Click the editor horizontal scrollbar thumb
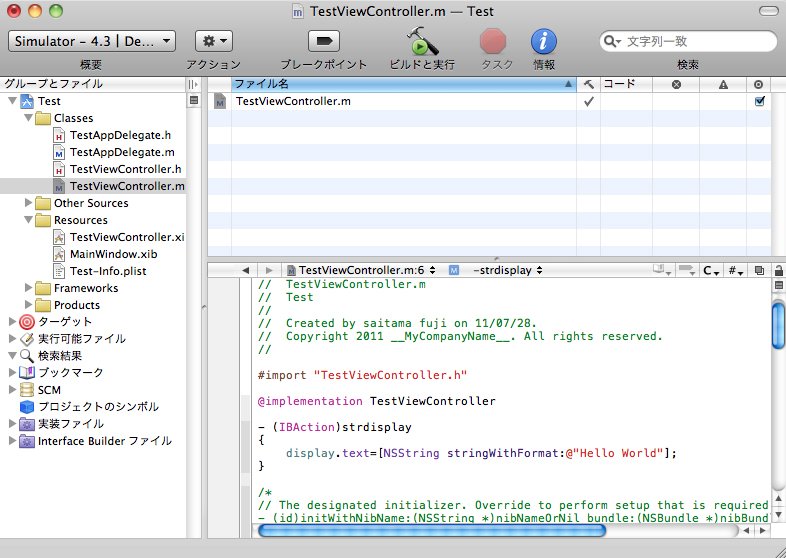 pos(432,530)
